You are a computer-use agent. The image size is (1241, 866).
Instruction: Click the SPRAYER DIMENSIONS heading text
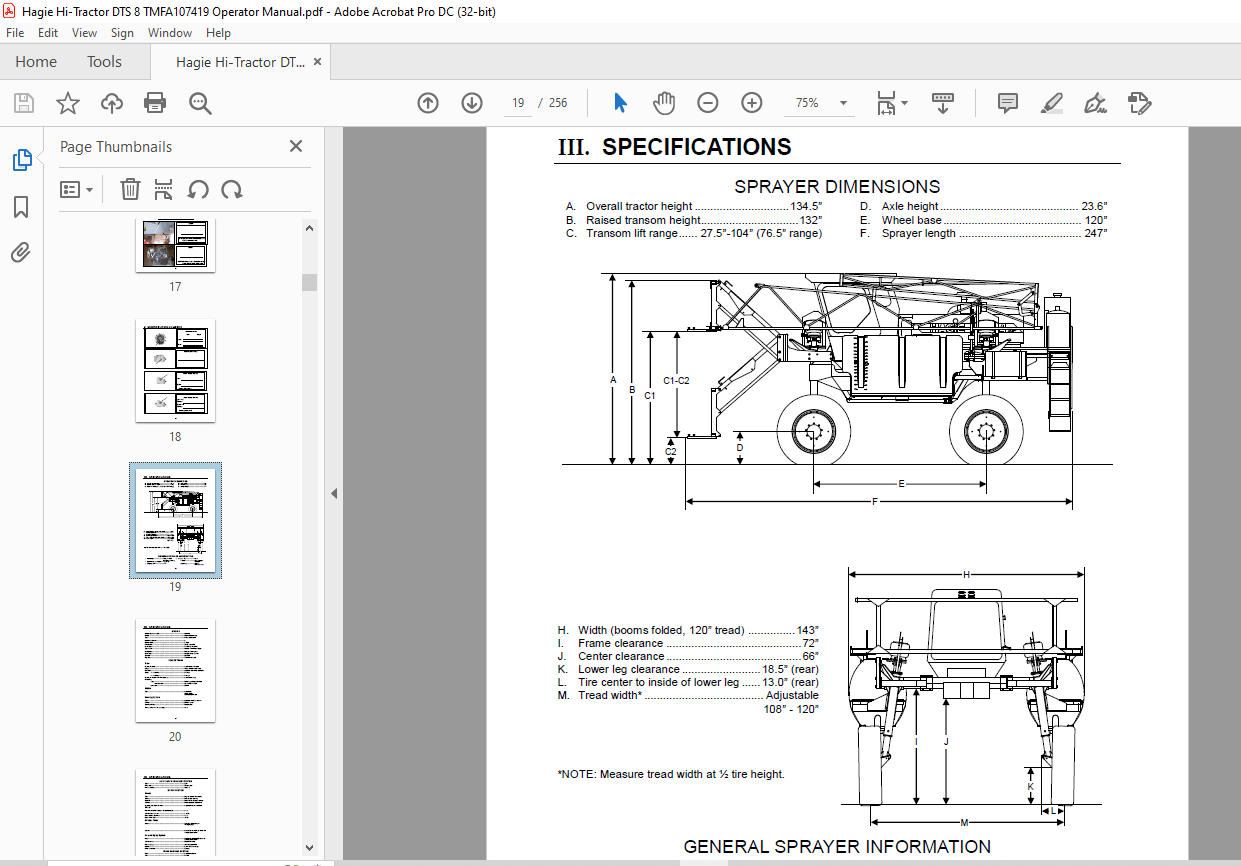click(837, 186)
